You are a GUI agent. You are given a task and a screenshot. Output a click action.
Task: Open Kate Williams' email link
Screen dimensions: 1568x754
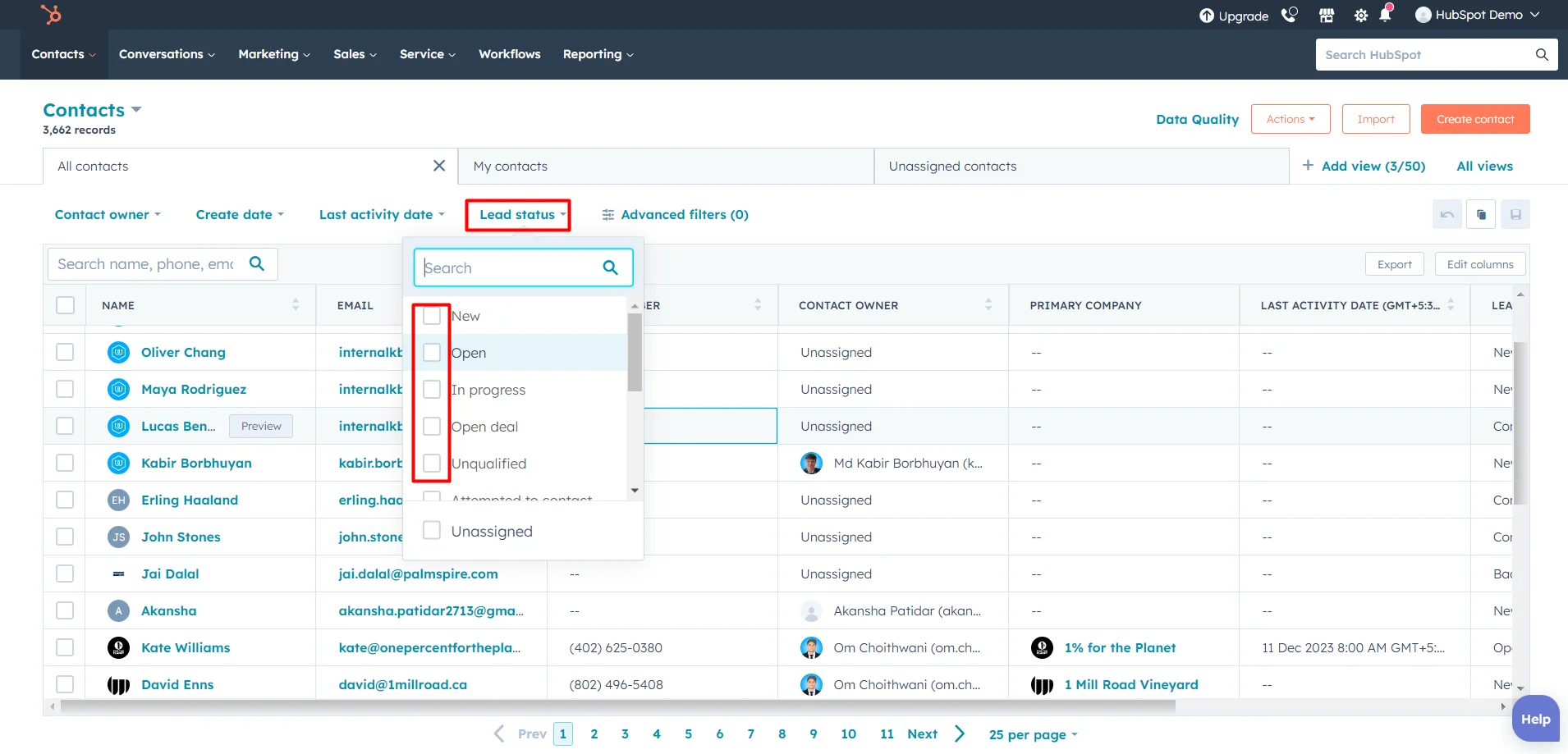[429, 647]
